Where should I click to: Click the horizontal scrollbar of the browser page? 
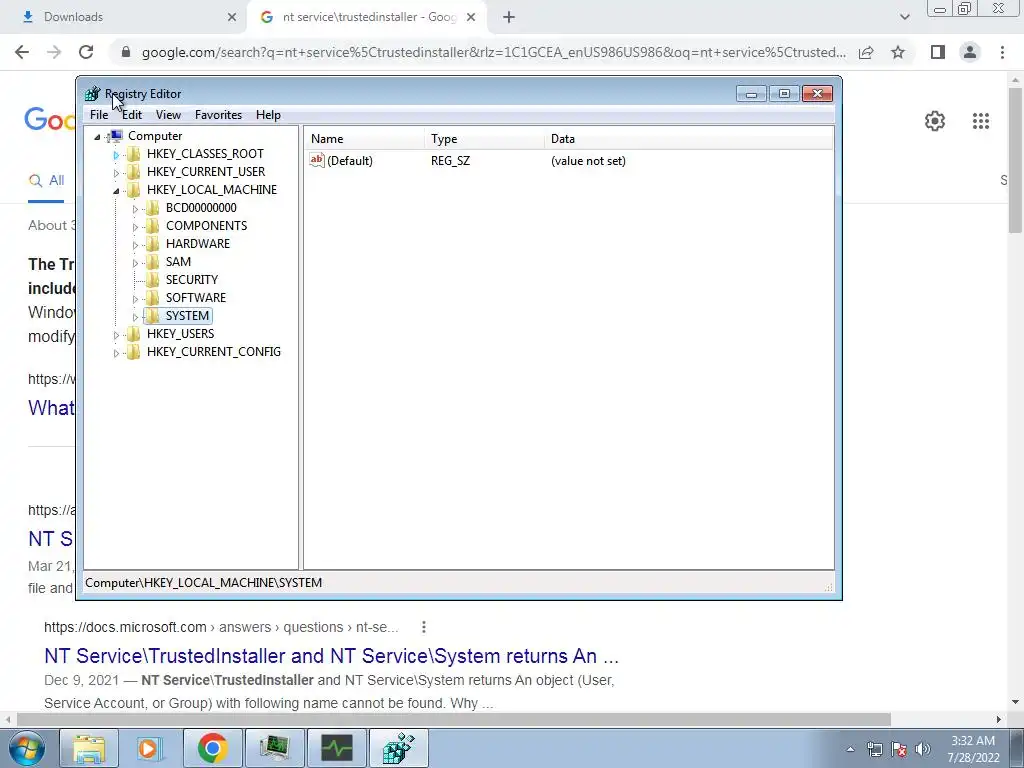pos(453,719)
